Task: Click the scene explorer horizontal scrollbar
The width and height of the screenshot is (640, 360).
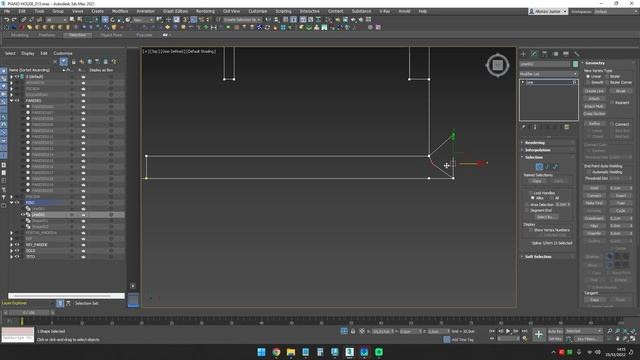Action: [x=66, y=296]
